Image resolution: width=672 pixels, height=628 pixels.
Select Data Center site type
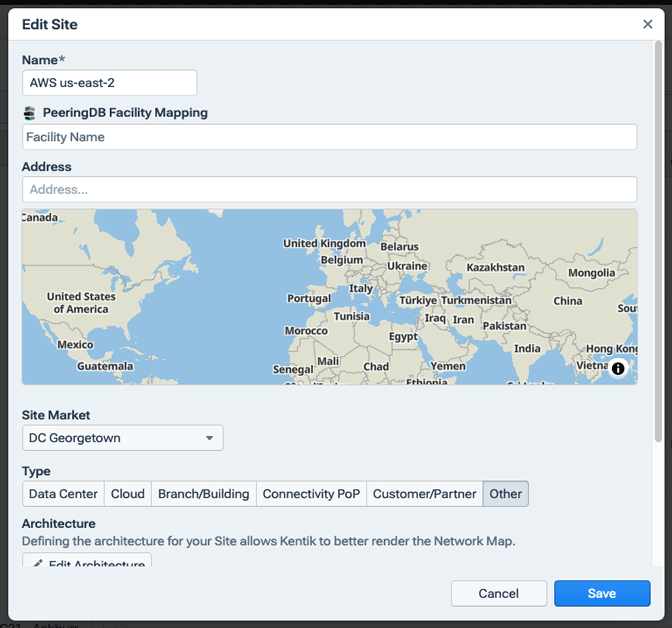coord(63,494)
